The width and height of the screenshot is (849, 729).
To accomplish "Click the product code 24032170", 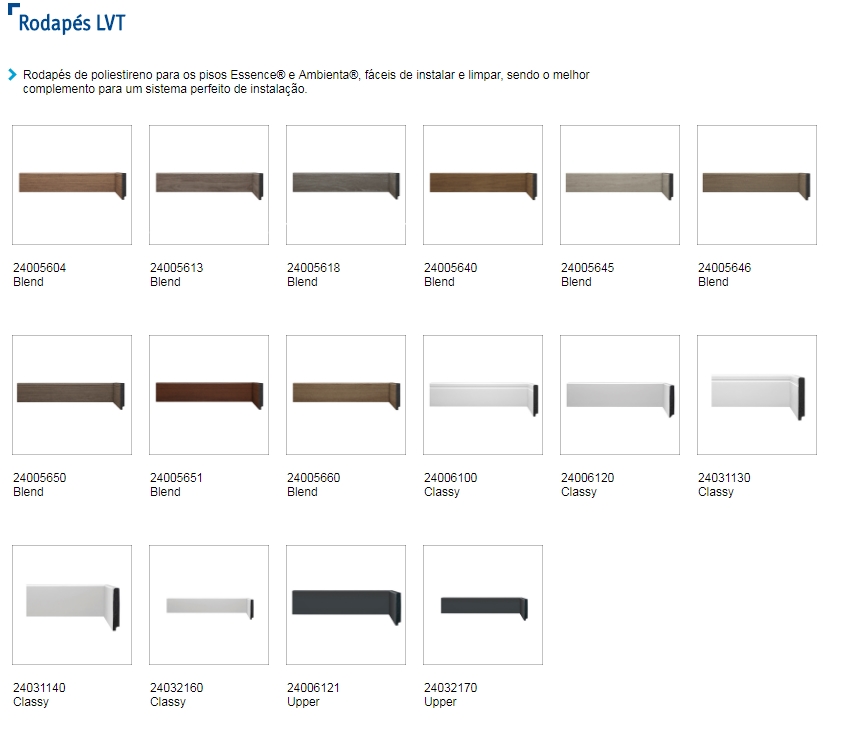I will pos(450,688).
